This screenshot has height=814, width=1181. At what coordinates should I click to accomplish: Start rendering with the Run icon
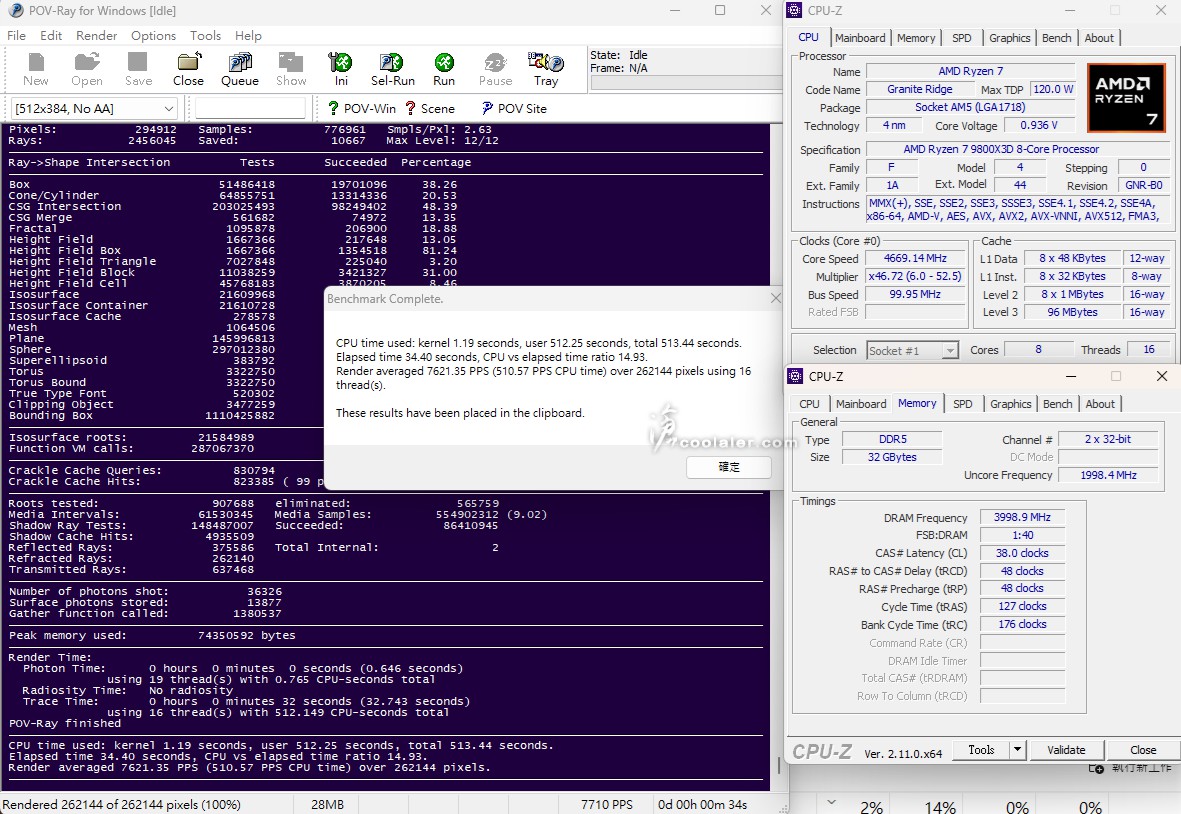[x=444, y=69]
